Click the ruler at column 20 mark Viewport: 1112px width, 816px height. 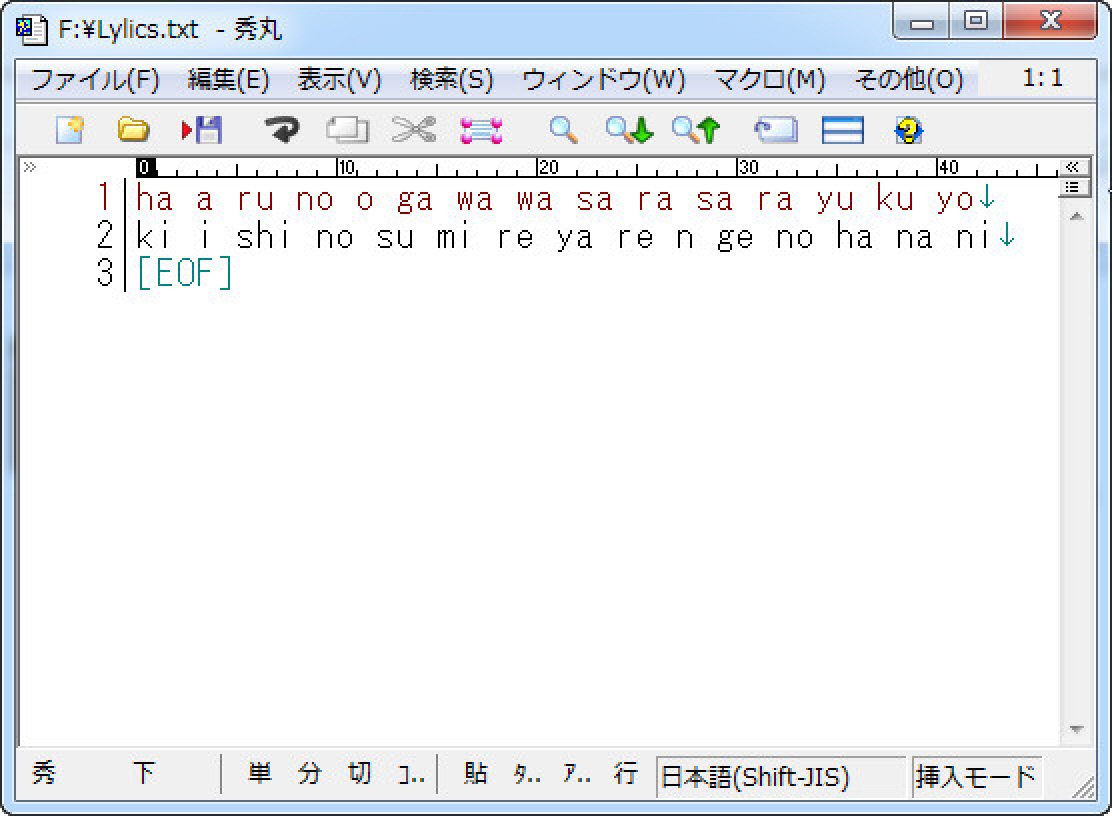tap(546, 168)
